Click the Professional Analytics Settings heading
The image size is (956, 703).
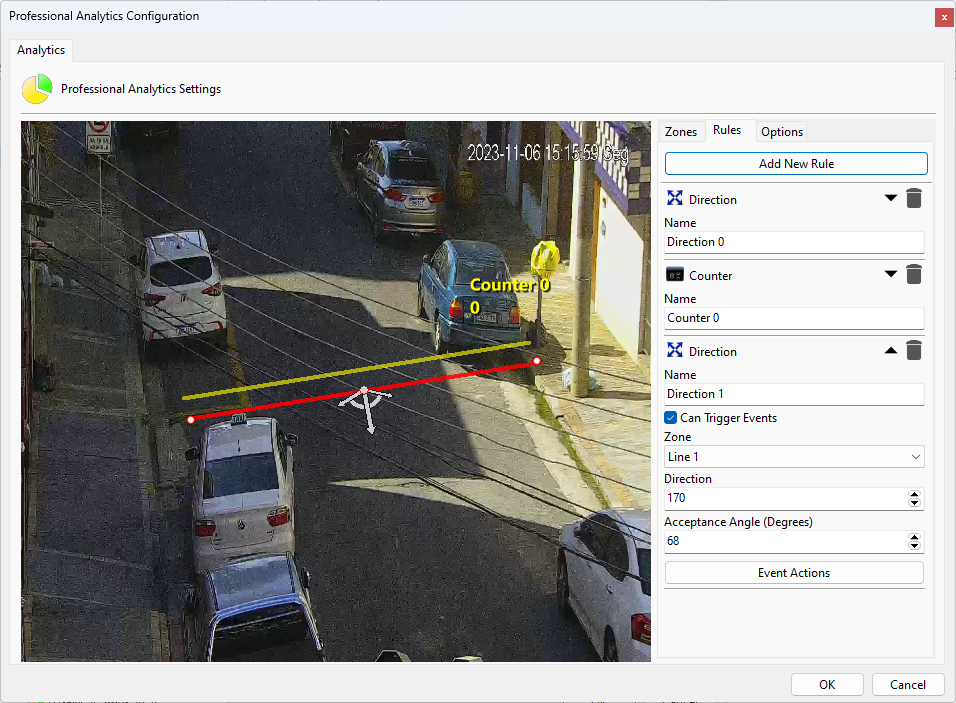point(141,89)
